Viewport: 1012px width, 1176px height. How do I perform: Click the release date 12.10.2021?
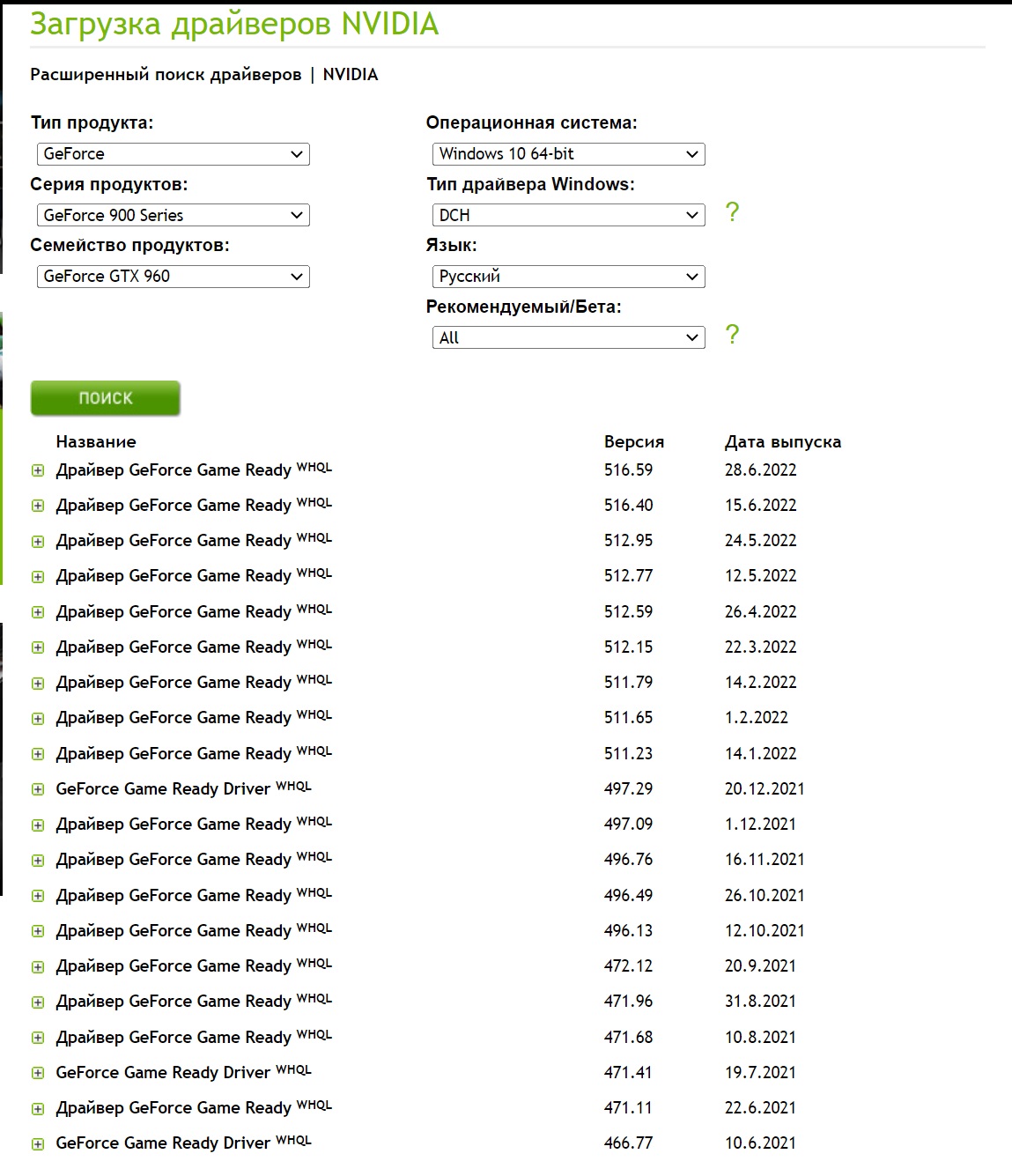pos(765,930)
